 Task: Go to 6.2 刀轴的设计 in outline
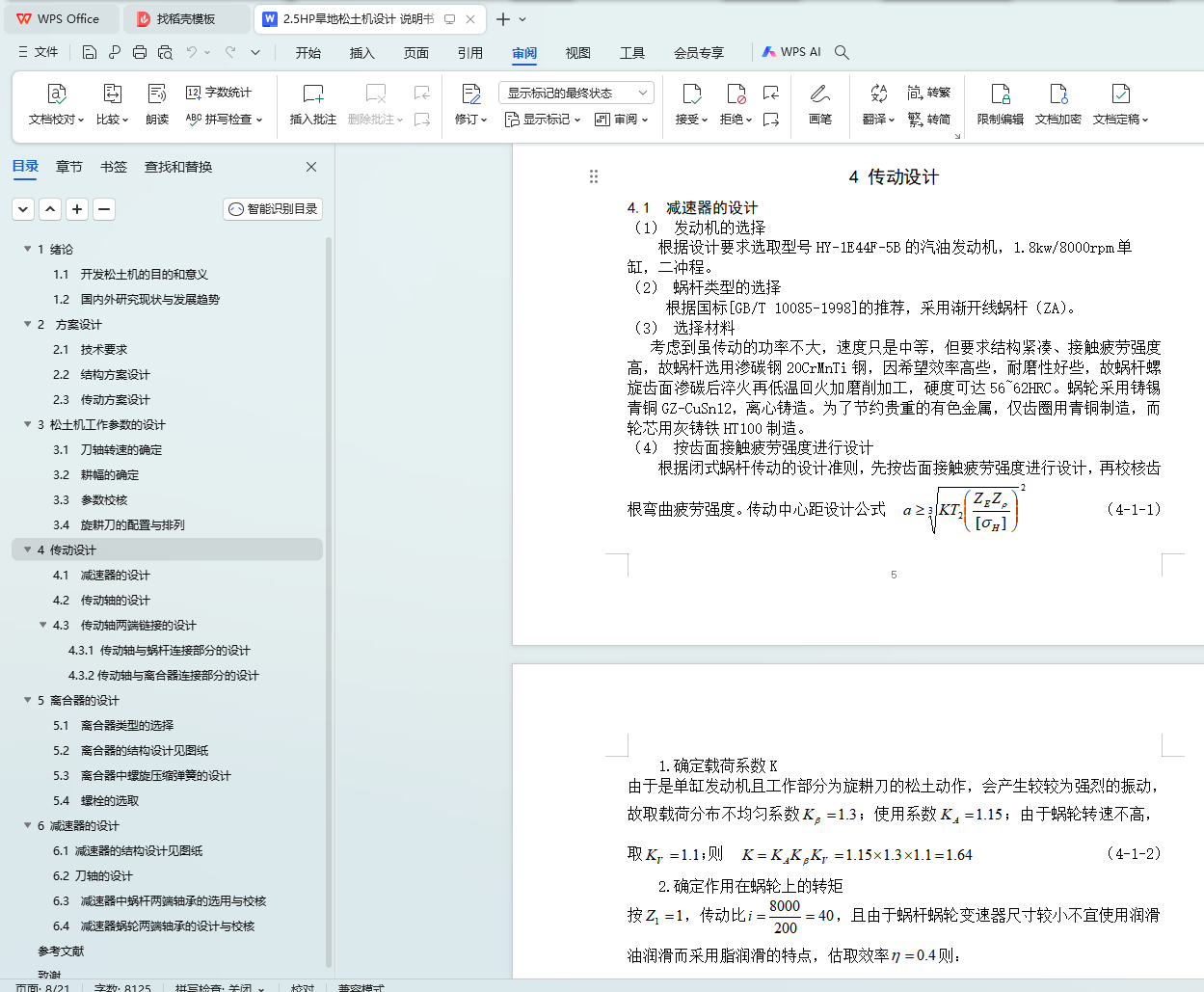point(93,875)
